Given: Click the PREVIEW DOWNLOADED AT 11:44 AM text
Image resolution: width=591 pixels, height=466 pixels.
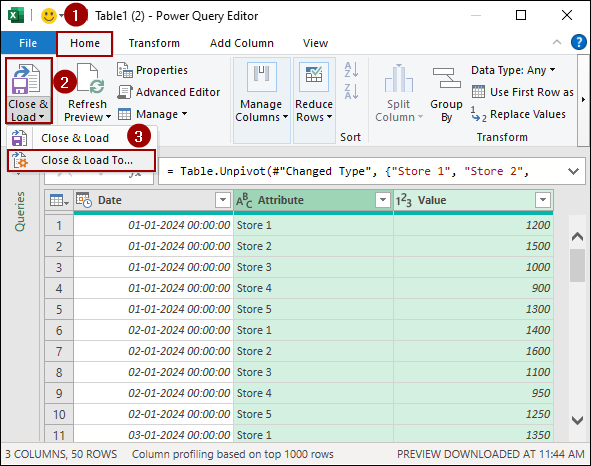Looking at the screenshot, I should pyautogui.click(x=491, y=454).
